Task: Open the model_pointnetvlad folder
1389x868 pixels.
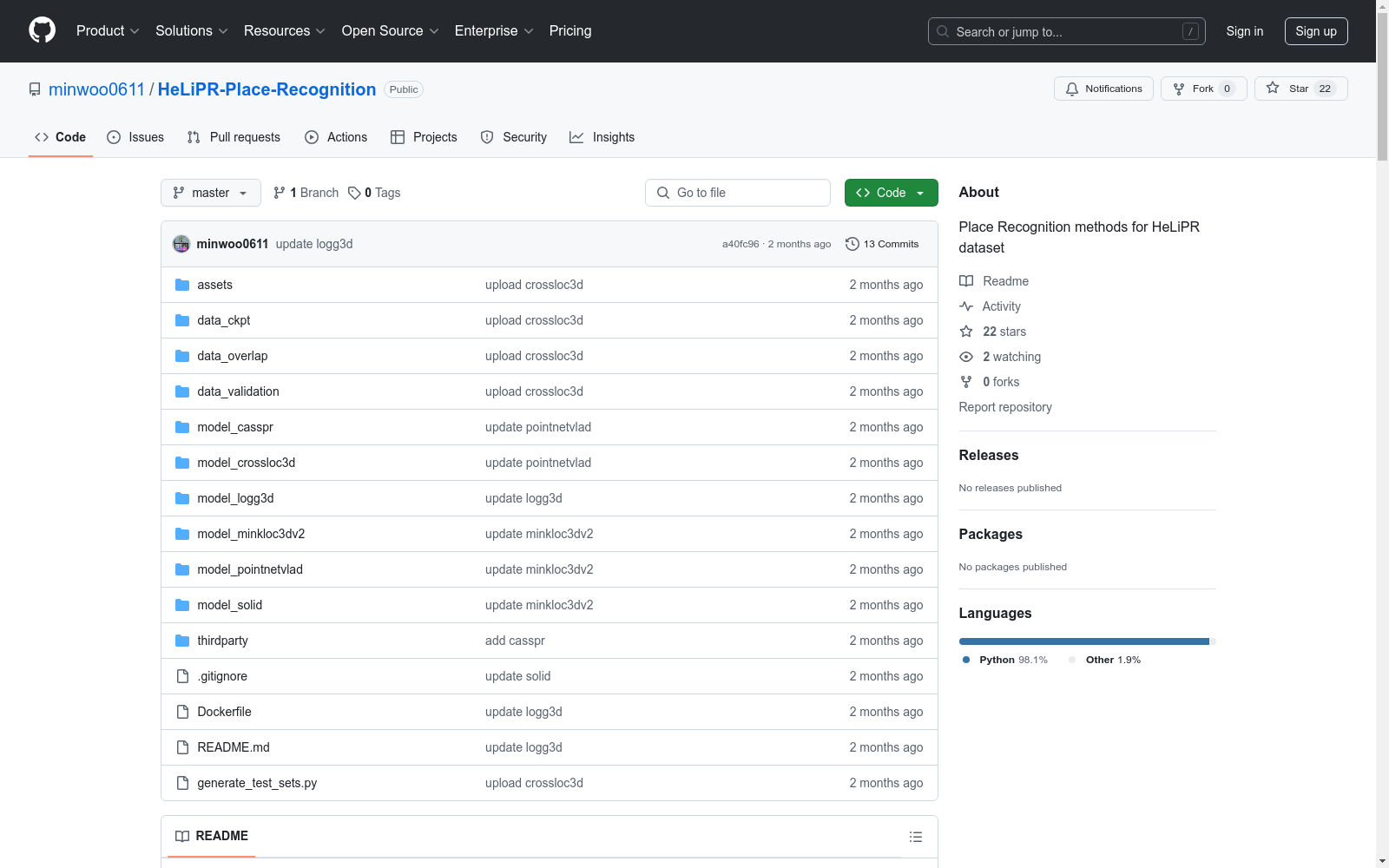Action: (250, 569)
